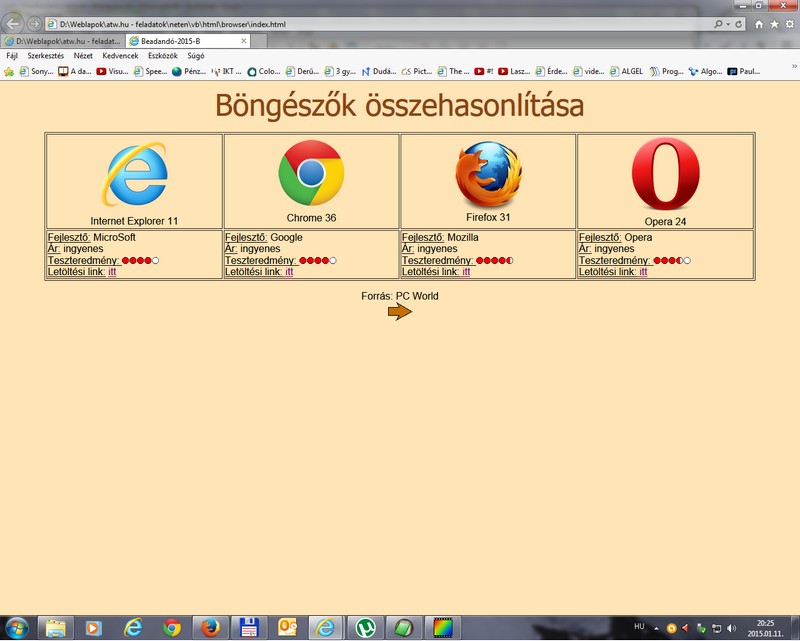Open the Algo... bookmark
The image size is (800, 641).
pos(705,71)
